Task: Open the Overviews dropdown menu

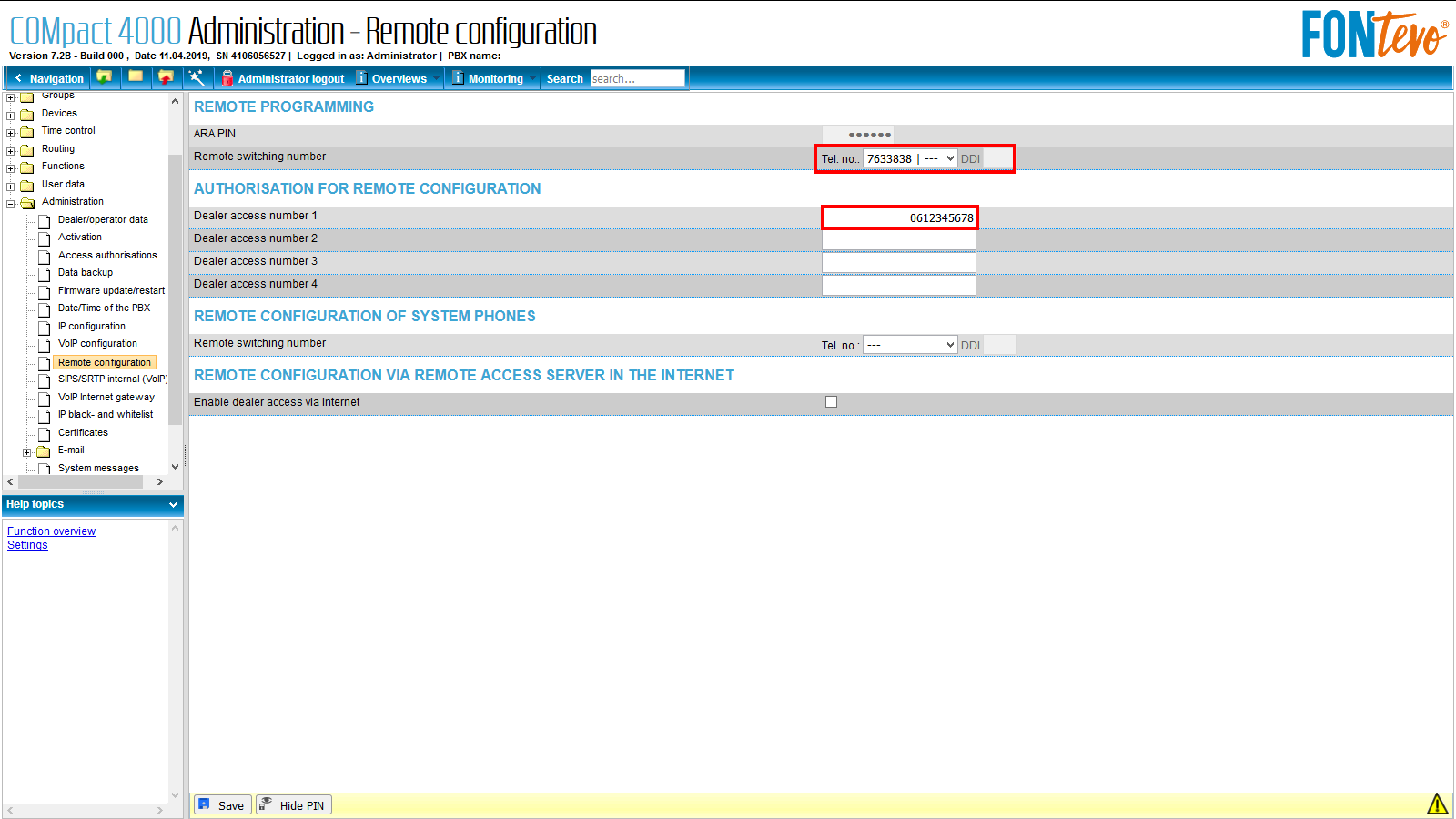Action: point(399,78)
